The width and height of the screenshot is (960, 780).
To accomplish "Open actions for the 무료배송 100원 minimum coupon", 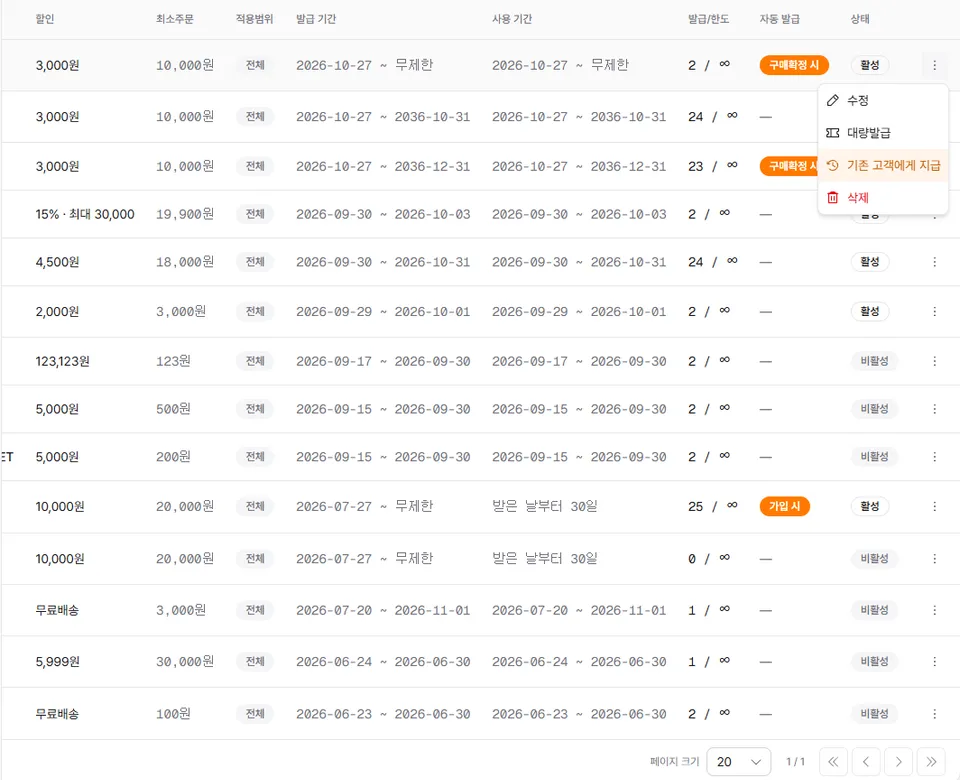I will [934, 714].
